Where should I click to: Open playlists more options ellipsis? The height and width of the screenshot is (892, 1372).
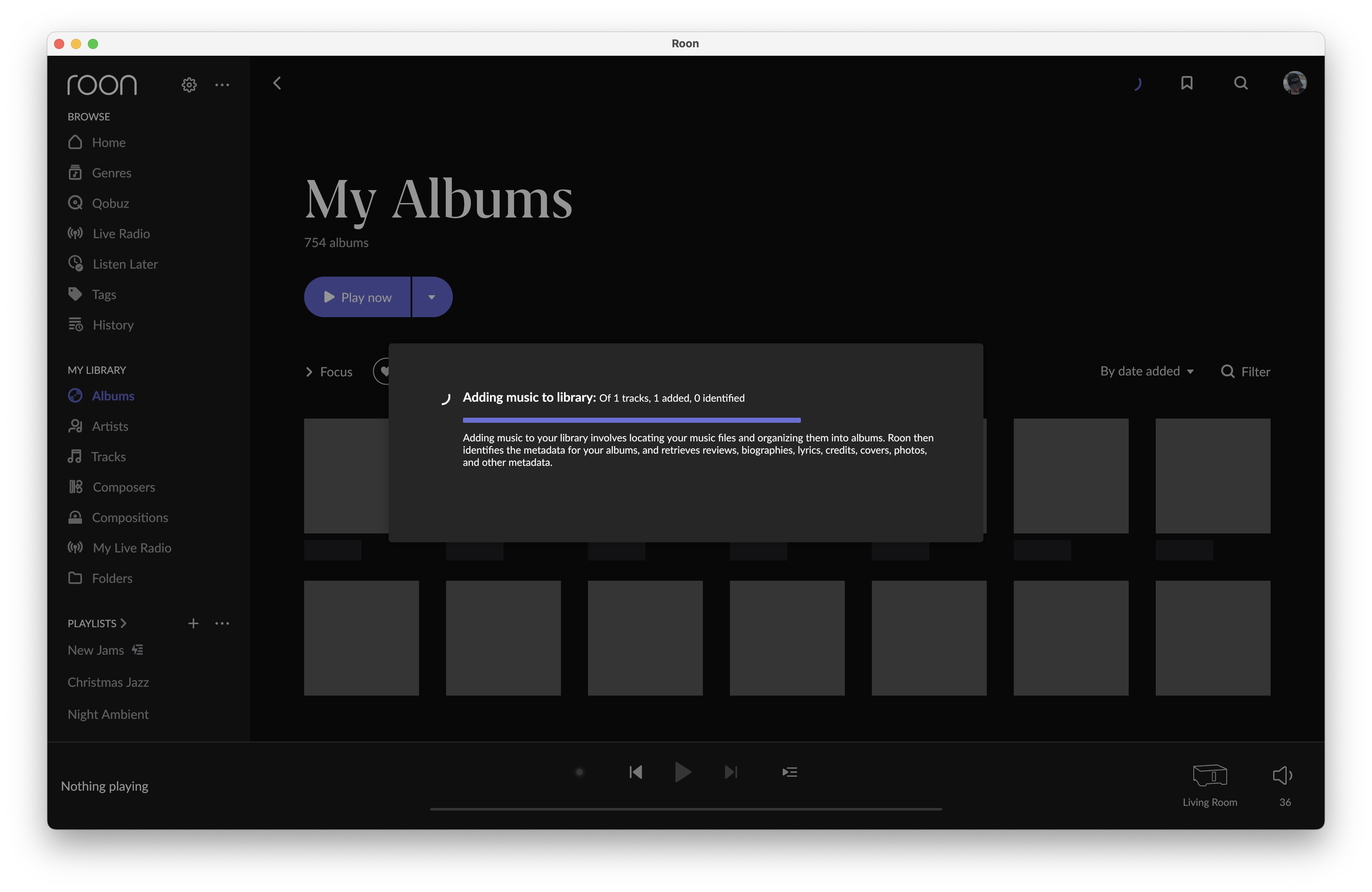[x=222, y=623]
